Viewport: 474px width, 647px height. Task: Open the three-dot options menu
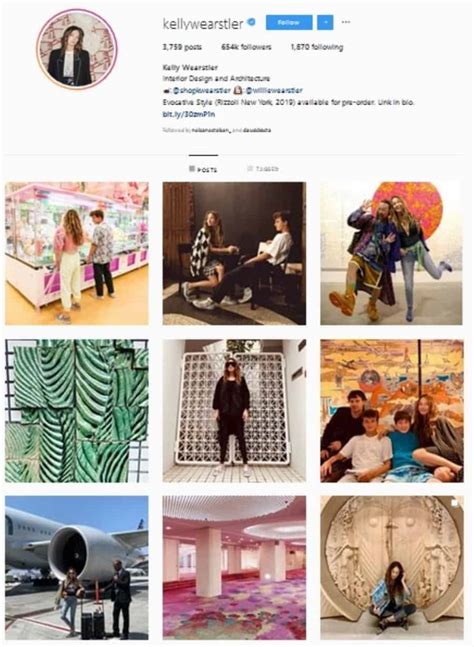tap(346, 22)
